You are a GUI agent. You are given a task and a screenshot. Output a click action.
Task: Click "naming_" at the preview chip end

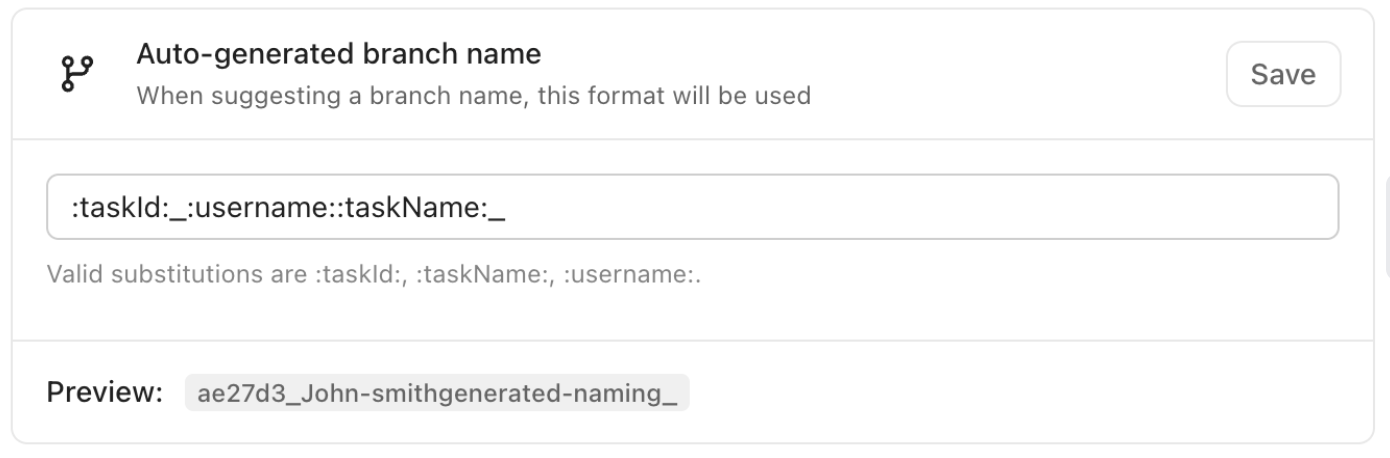(x=630, y=393)
